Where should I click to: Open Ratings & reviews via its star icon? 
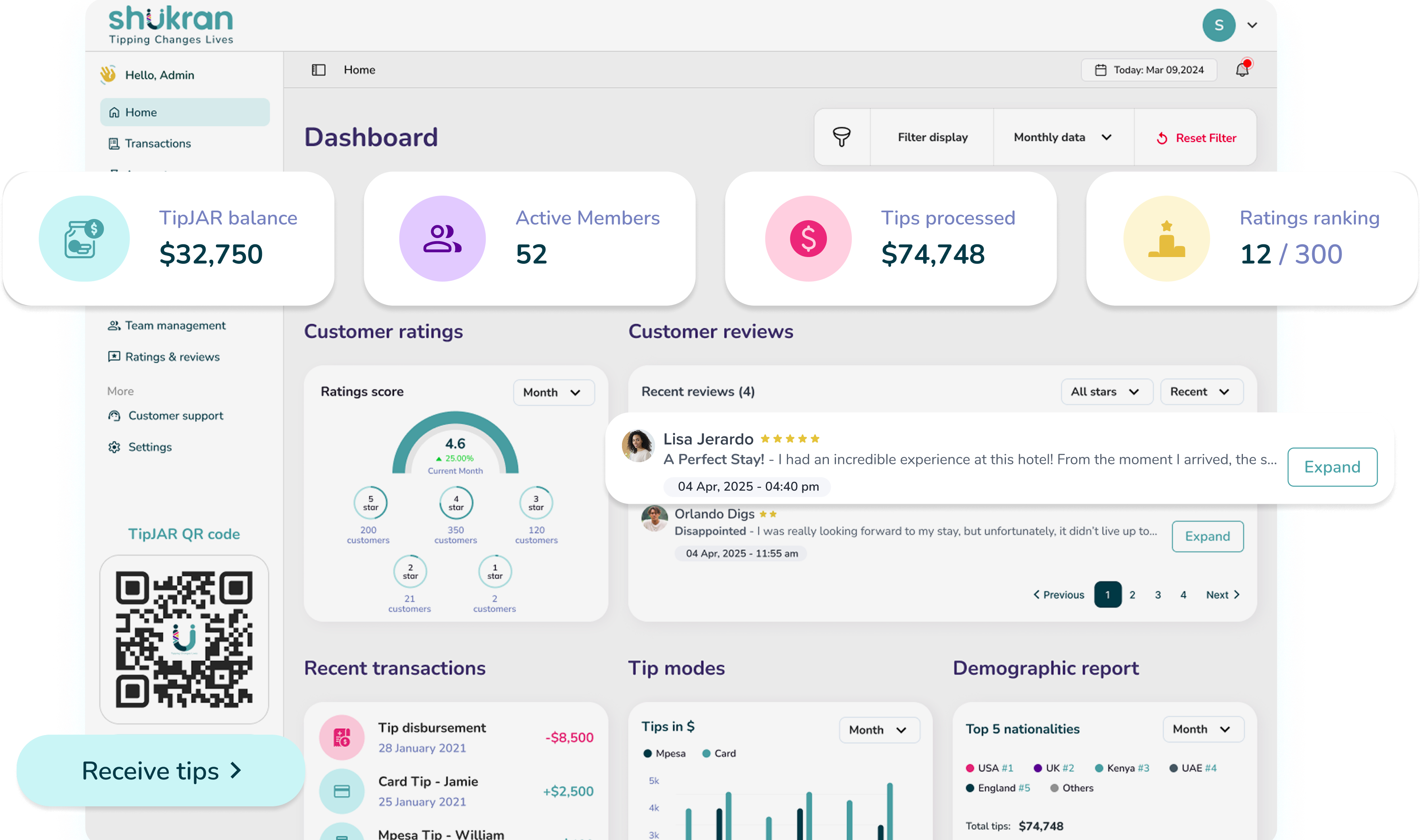[114, 356]
